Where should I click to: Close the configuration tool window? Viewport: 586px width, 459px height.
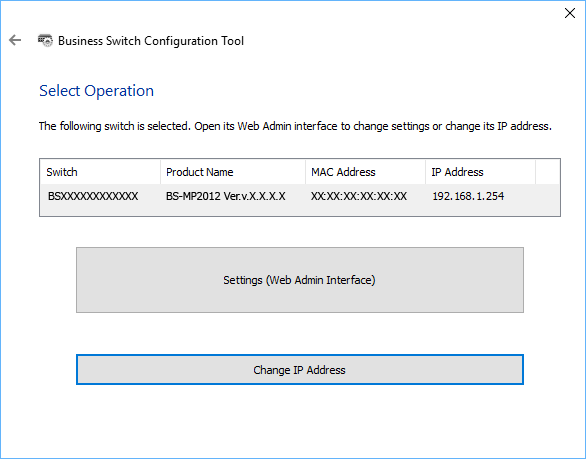click(570, 13)
